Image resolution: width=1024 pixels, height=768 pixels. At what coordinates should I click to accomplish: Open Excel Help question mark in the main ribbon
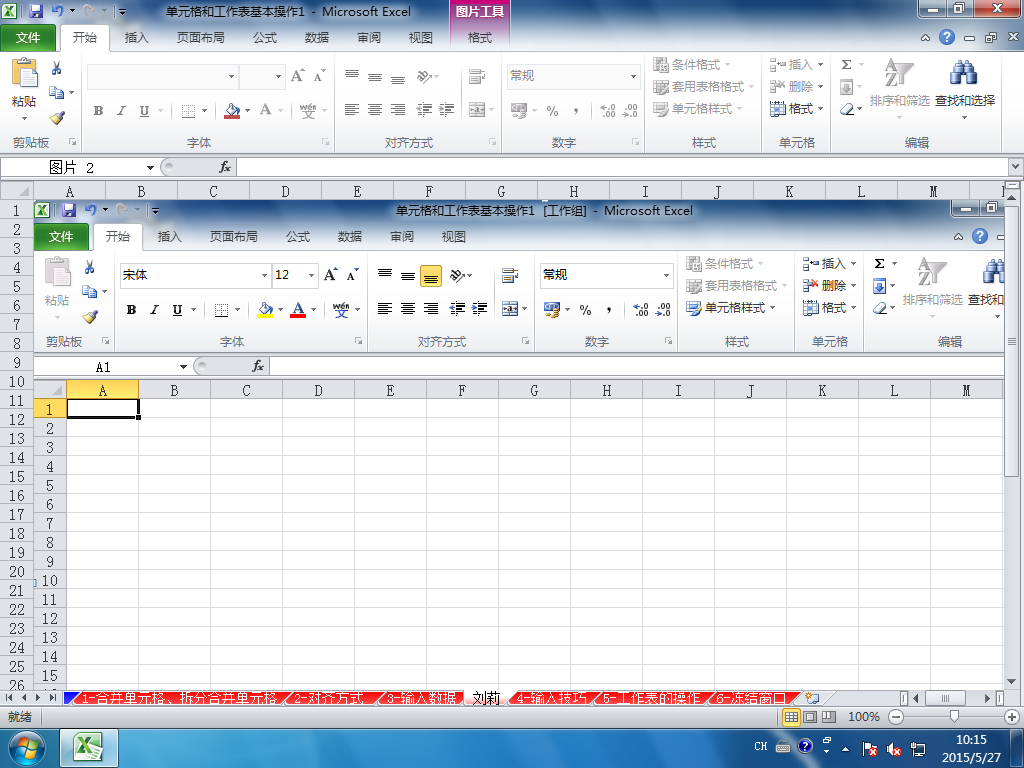point(947,37)
